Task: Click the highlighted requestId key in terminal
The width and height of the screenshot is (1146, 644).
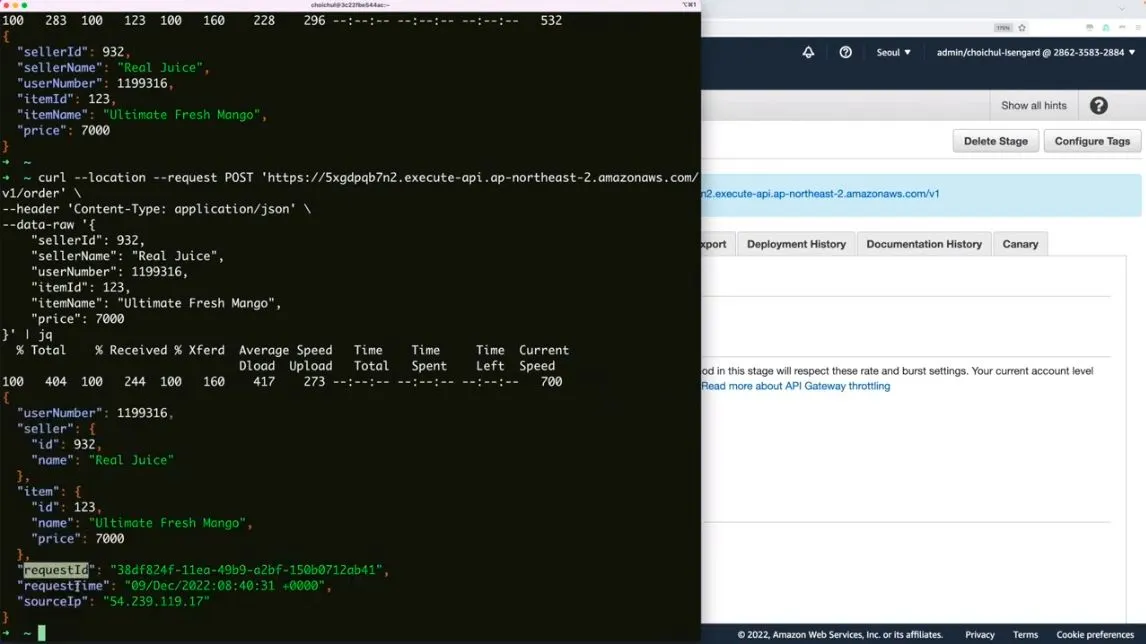Action: (x=56, y=569)
